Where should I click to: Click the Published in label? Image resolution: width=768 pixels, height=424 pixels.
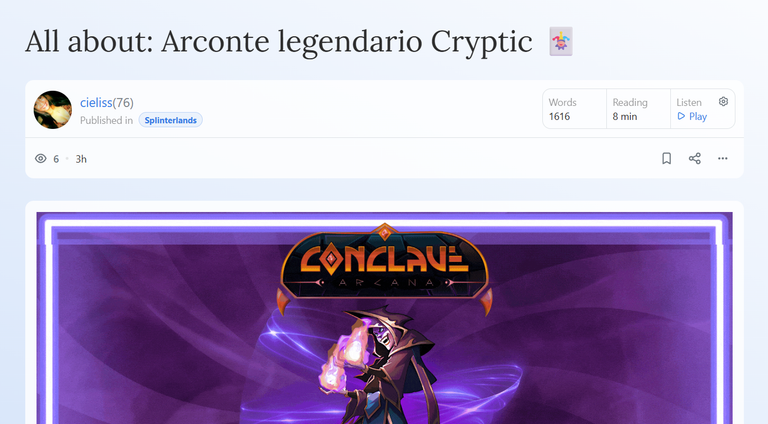click(x=106, y=120)
